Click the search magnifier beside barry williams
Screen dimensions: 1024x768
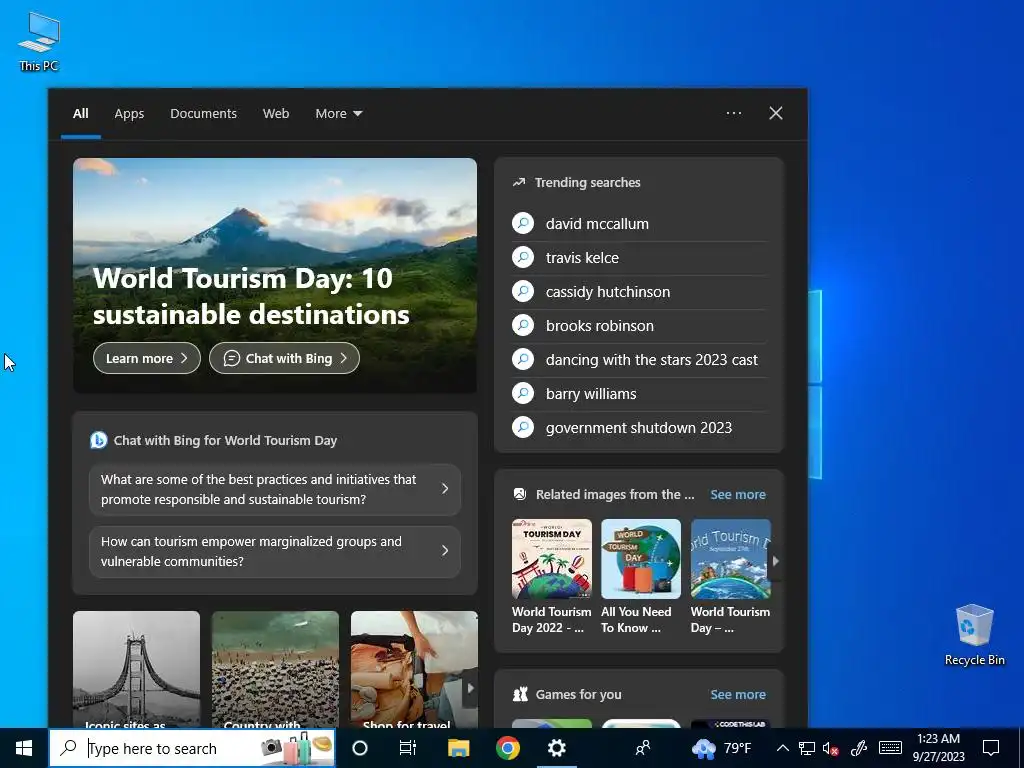point(523,393)
